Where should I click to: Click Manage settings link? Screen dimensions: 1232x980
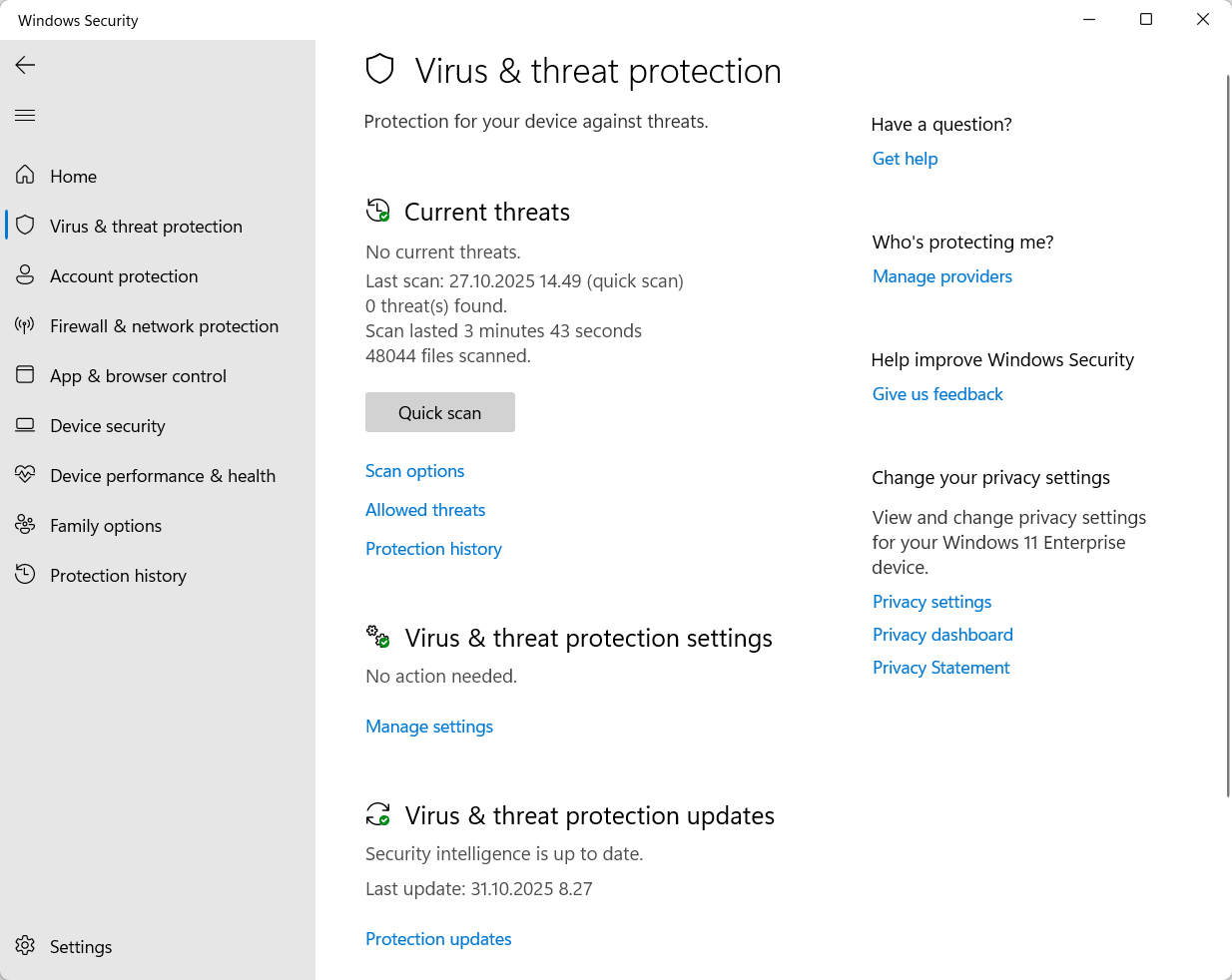click(x=429, y=727)
